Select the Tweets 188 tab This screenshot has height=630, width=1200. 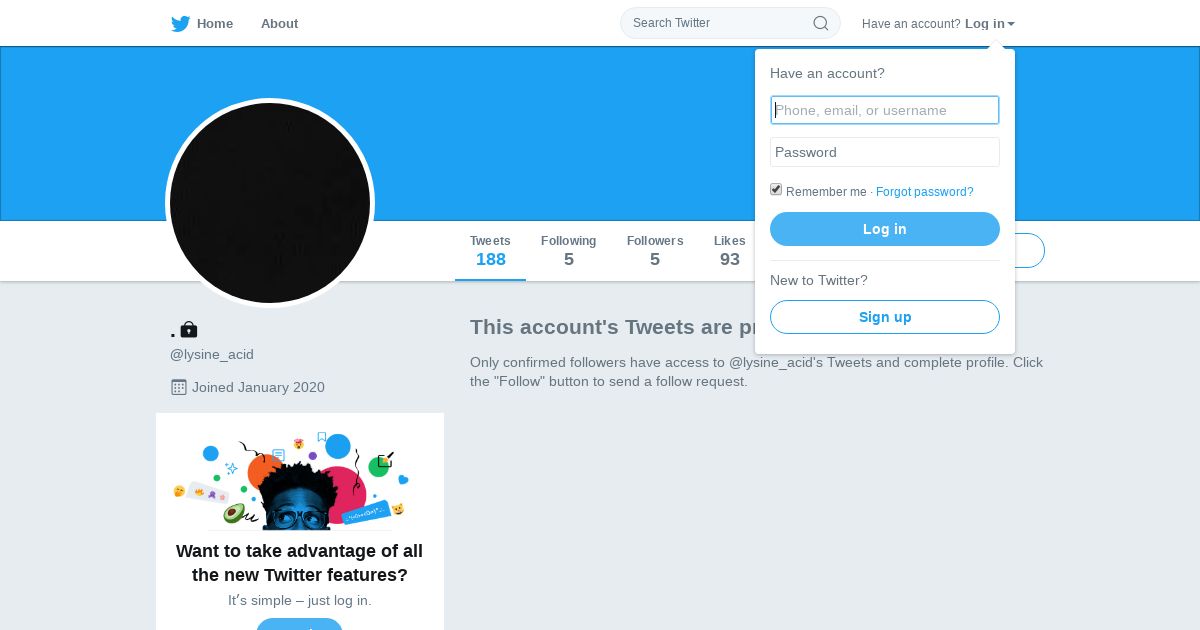tap(490, 251)
